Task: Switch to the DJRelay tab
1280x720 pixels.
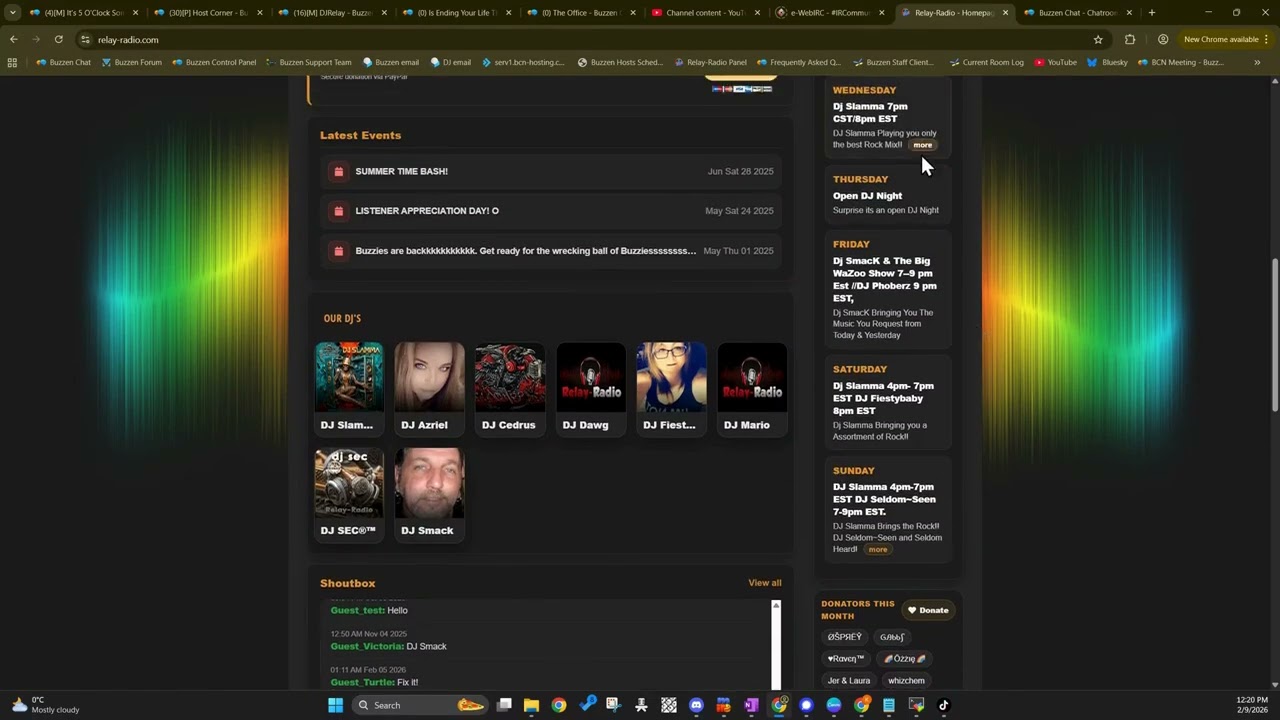Action: (x=333, y=13)
